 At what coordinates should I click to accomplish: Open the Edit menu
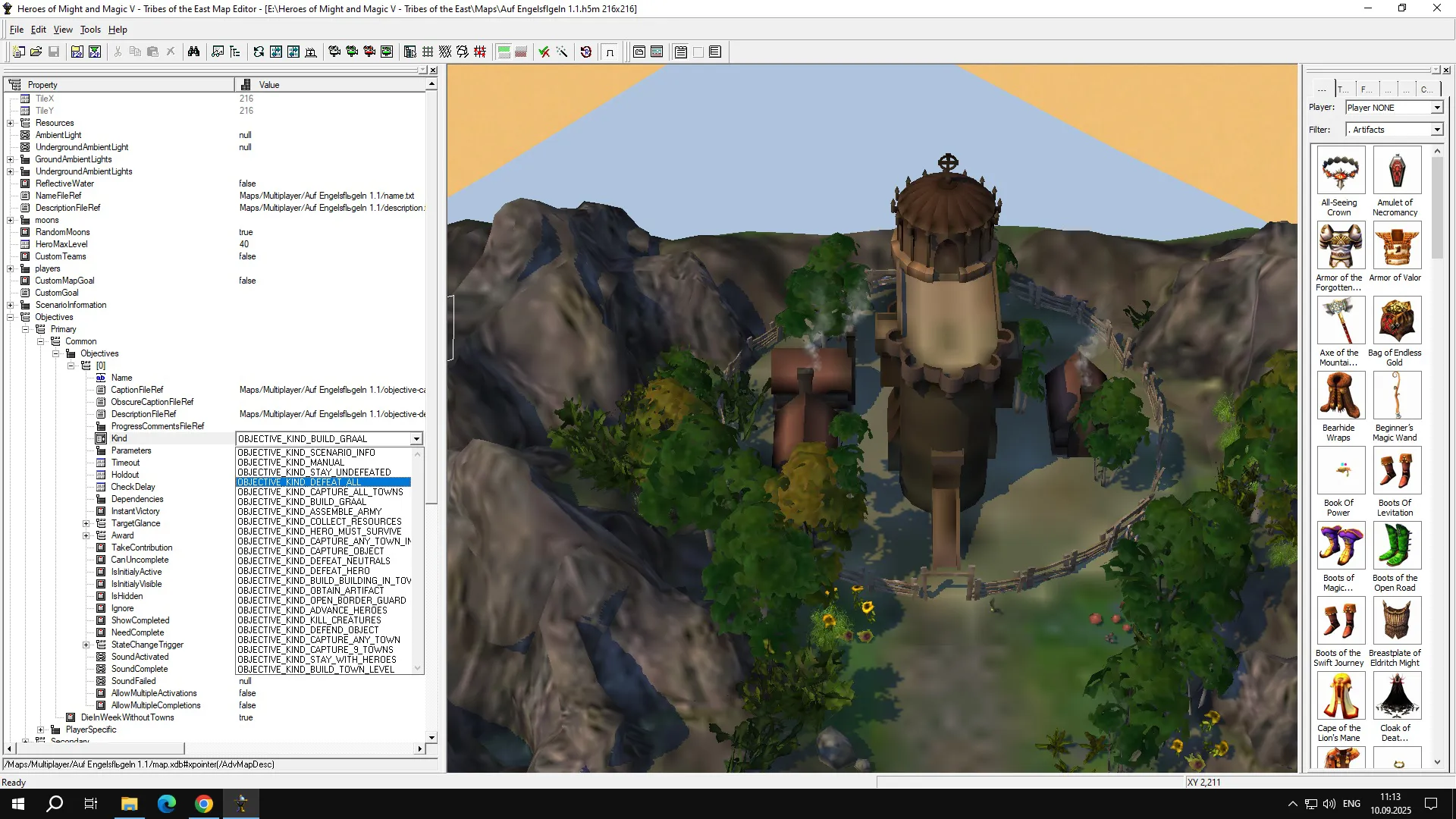pyautogui.click(x=39, y=30)
